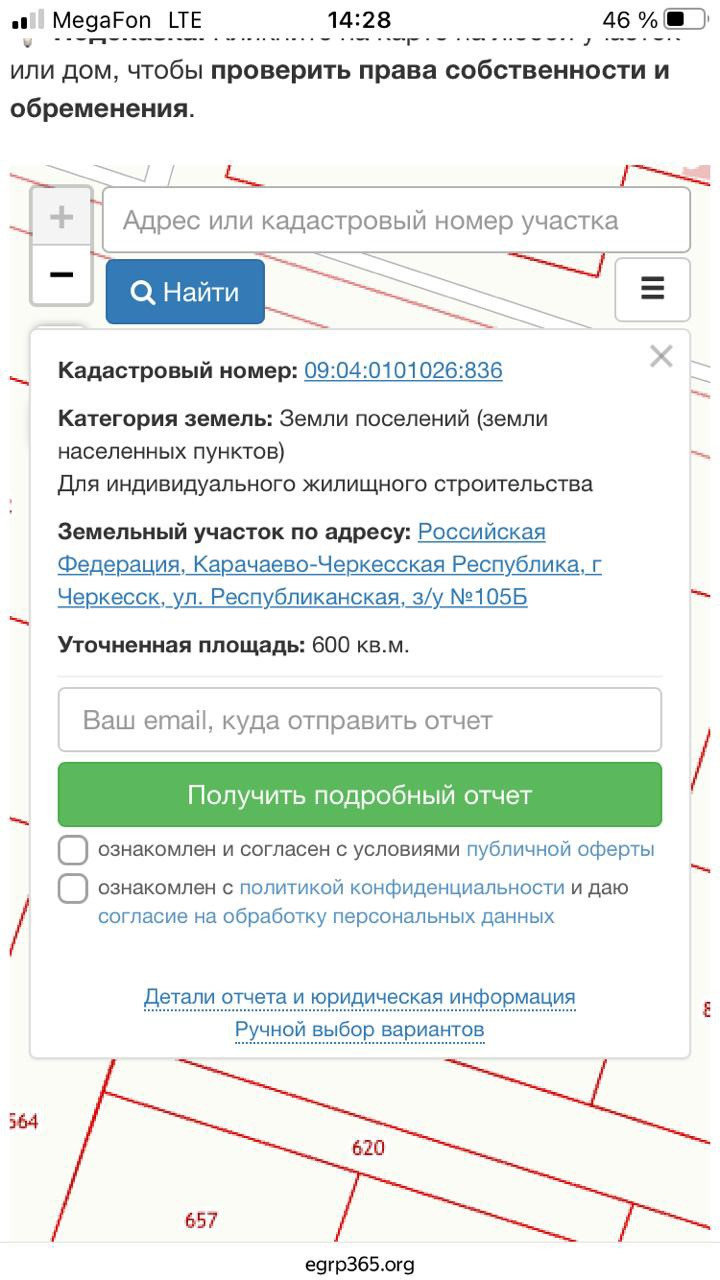The width and height of the screenshot is (720, 1280).
Task: Expand Детали отчета и юридическая информация
Action: pos(360,997)
